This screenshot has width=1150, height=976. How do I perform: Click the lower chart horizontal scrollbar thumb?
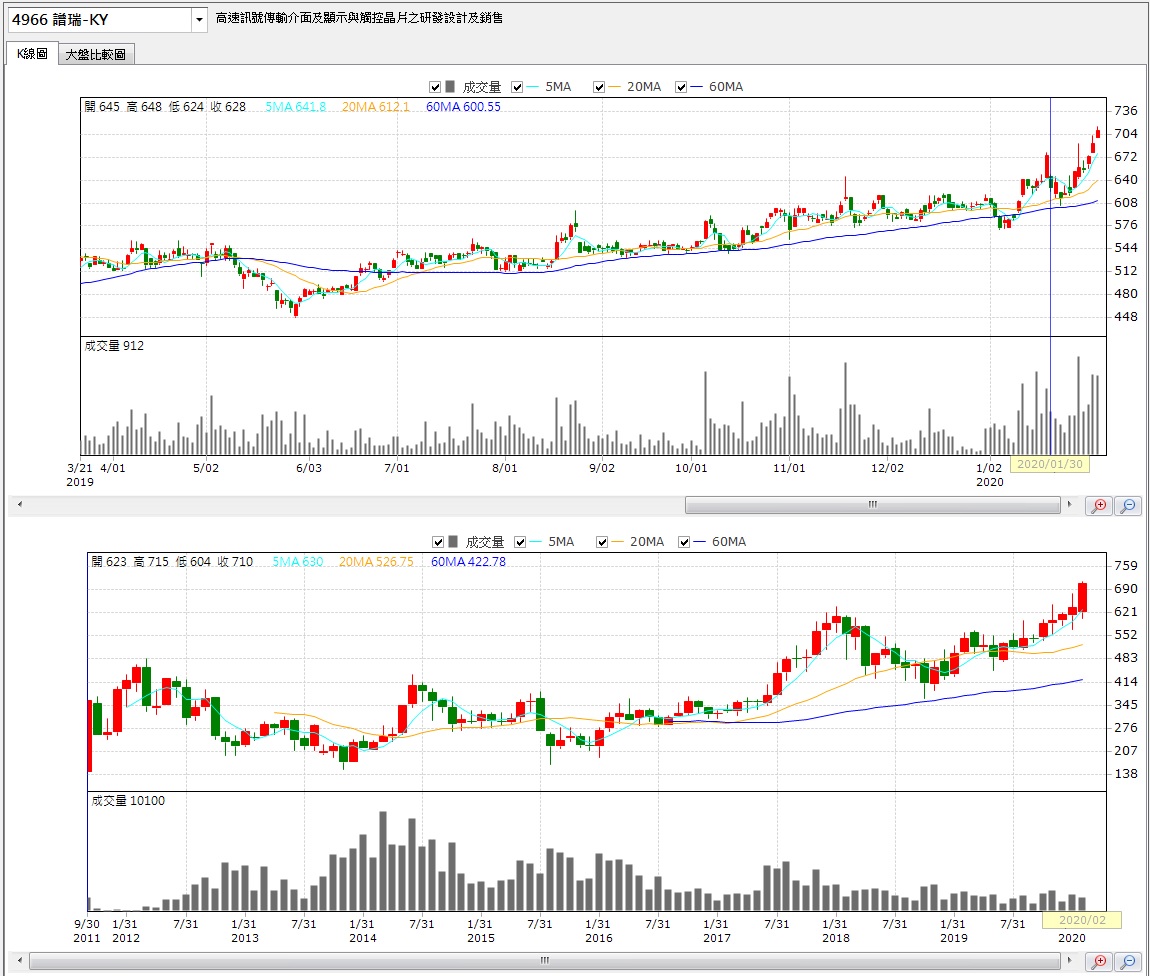tap(545, 962)
